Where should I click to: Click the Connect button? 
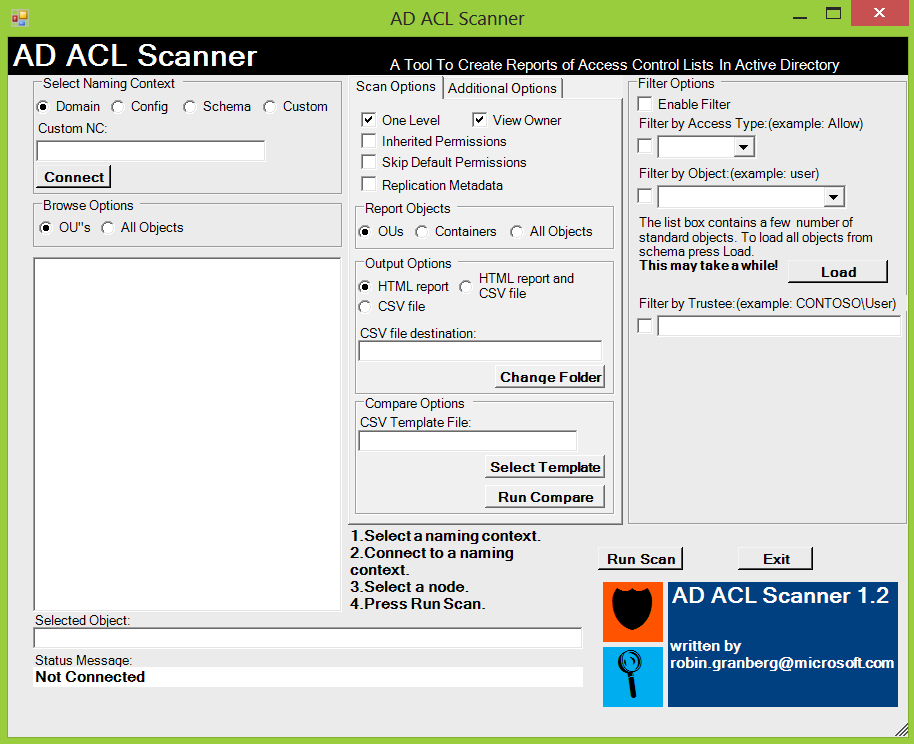(73, 177)
